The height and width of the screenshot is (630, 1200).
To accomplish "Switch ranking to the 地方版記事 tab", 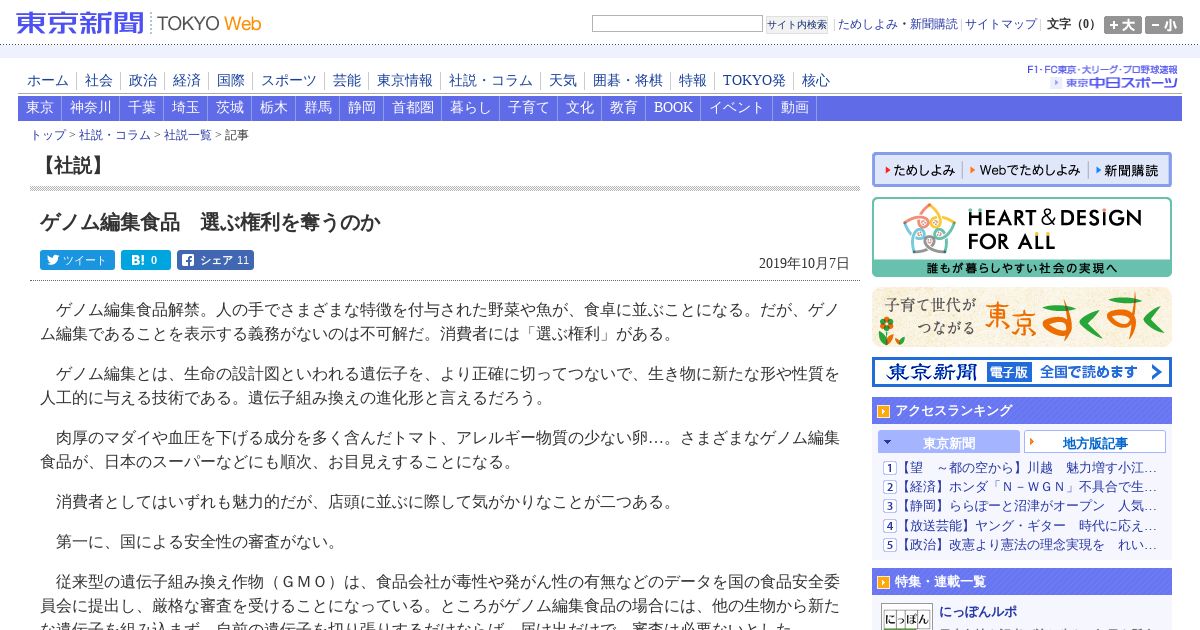I will 1095,442.
